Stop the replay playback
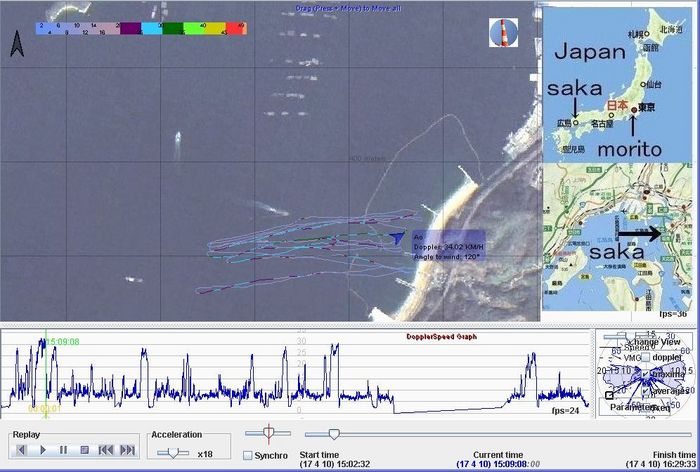Image resolution: width=700 pixels, height=472 pixels. tap(84, 450)
